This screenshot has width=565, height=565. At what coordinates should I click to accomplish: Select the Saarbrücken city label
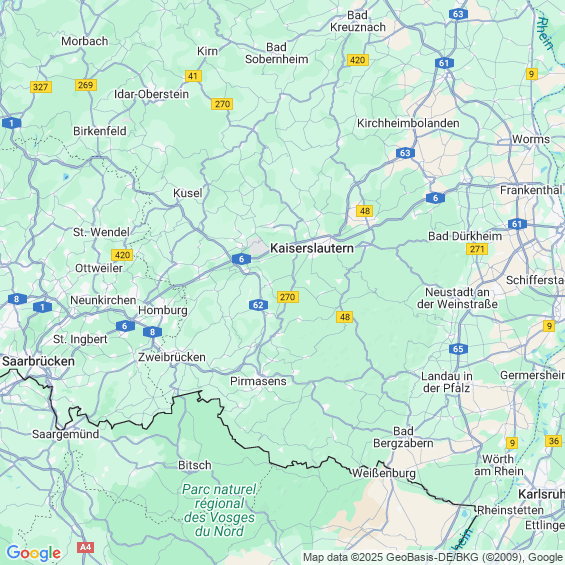39,361
